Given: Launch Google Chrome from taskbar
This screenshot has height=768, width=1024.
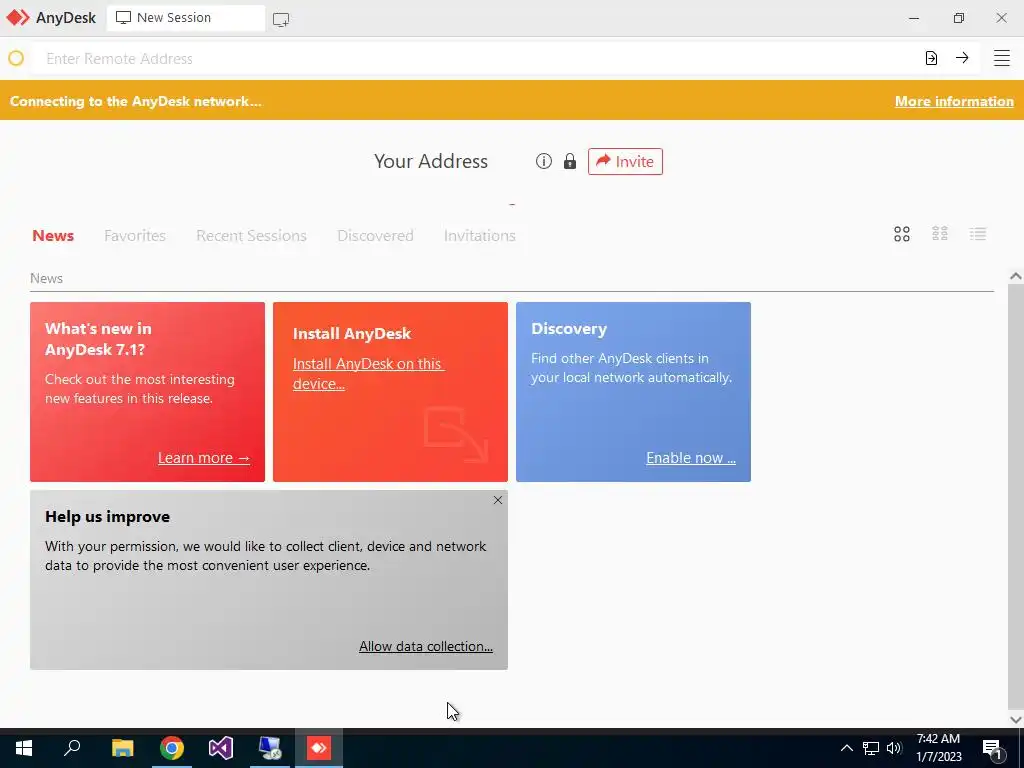Looking at the screenshot, I should [172, 748].
